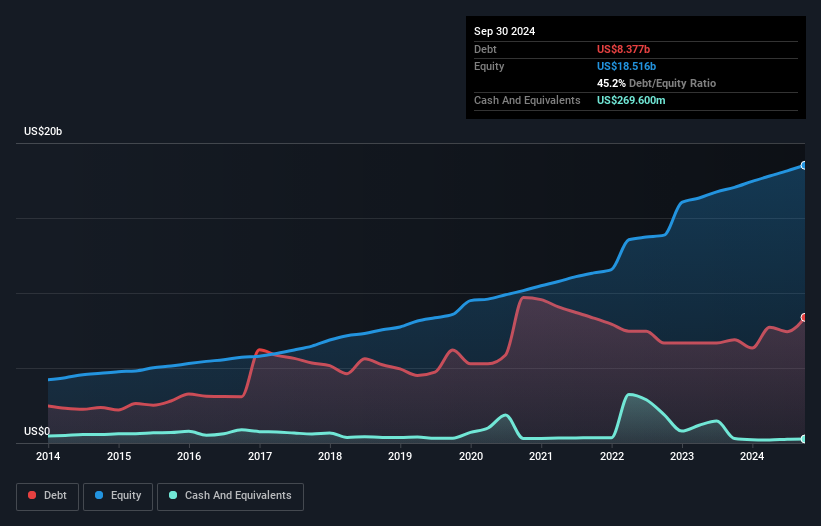Click the red Debt endpoint marker
821x526 pixels.
(x=804, y=317)
